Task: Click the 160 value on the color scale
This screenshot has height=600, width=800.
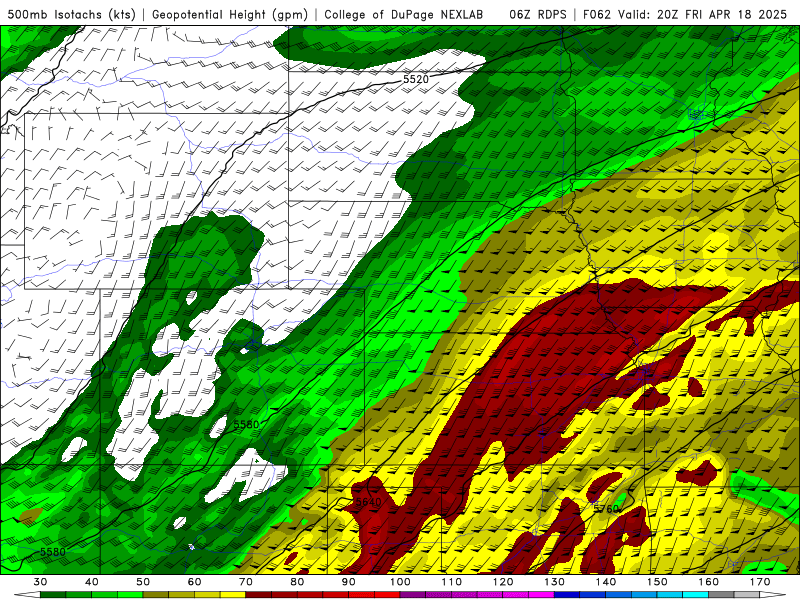Action: click(x=709, y=582)
